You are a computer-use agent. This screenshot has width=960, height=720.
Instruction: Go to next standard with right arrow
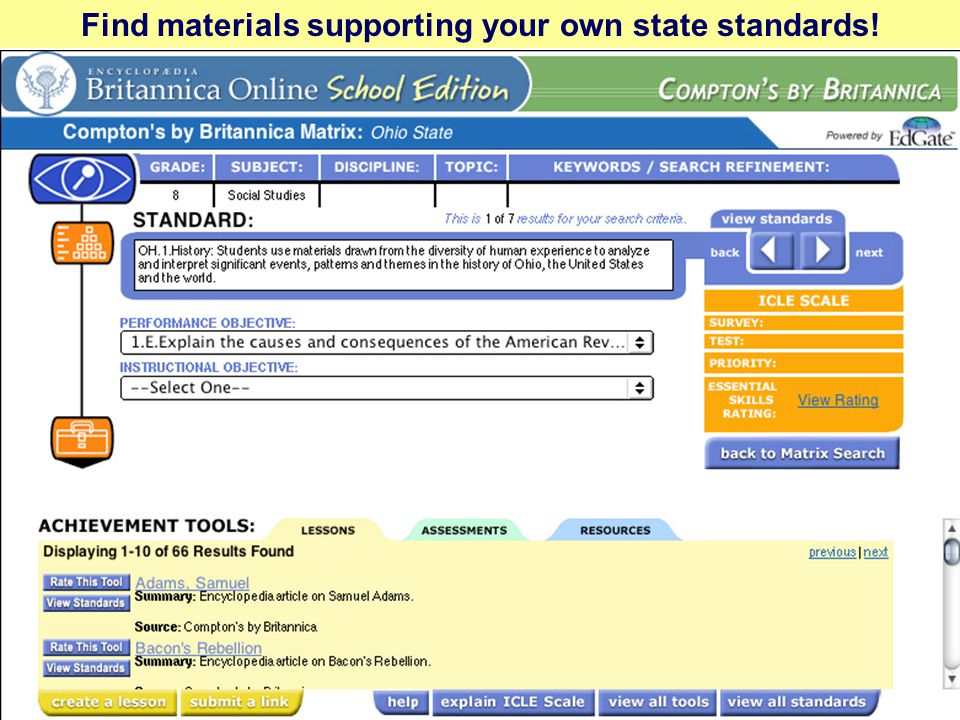[x=822, y=250]
